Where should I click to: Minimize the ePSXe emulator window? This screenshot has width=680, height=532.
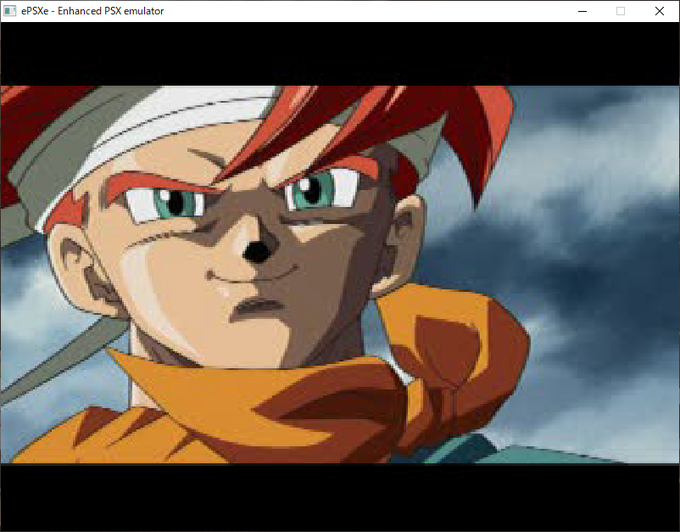[x=582, y=11]
